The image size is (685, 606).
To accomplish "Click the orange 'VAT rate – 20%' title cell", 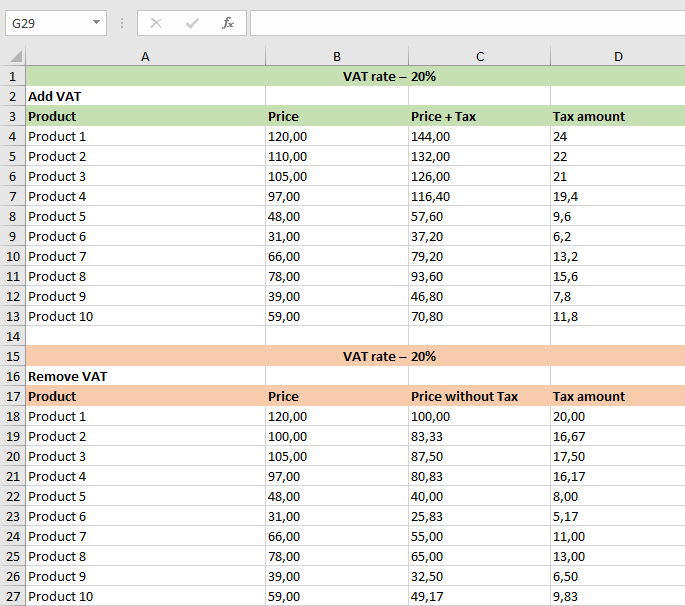I will 389,356.
